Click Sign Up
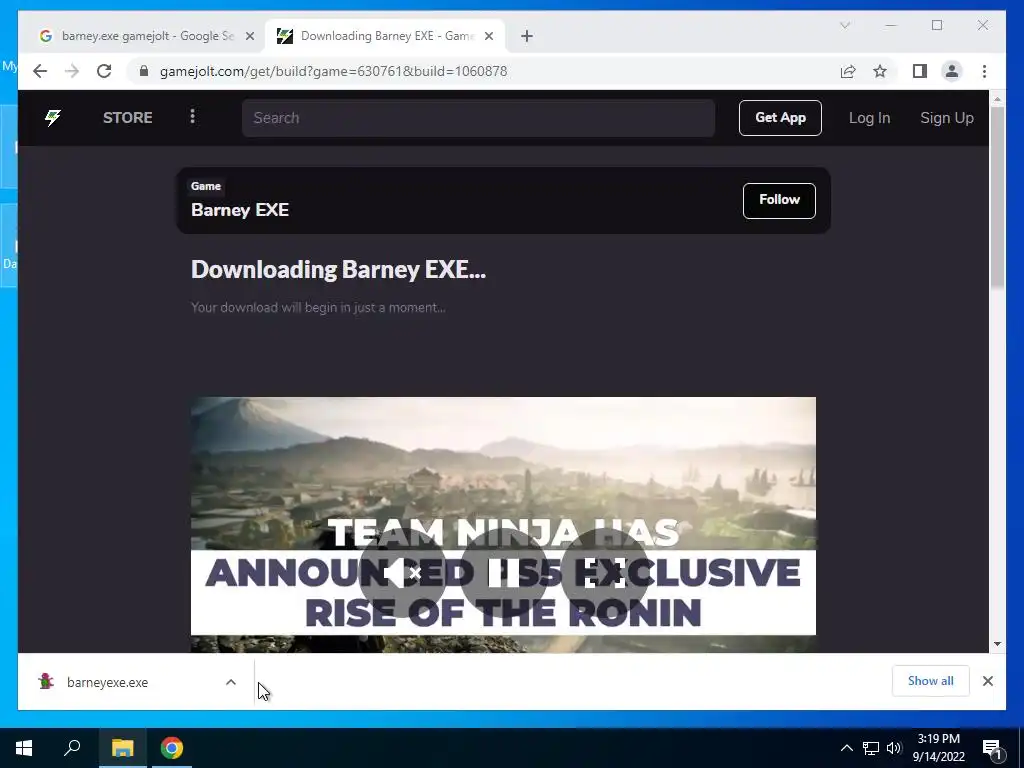Viewport: 1024px width, 768px height. click(946, 118)
